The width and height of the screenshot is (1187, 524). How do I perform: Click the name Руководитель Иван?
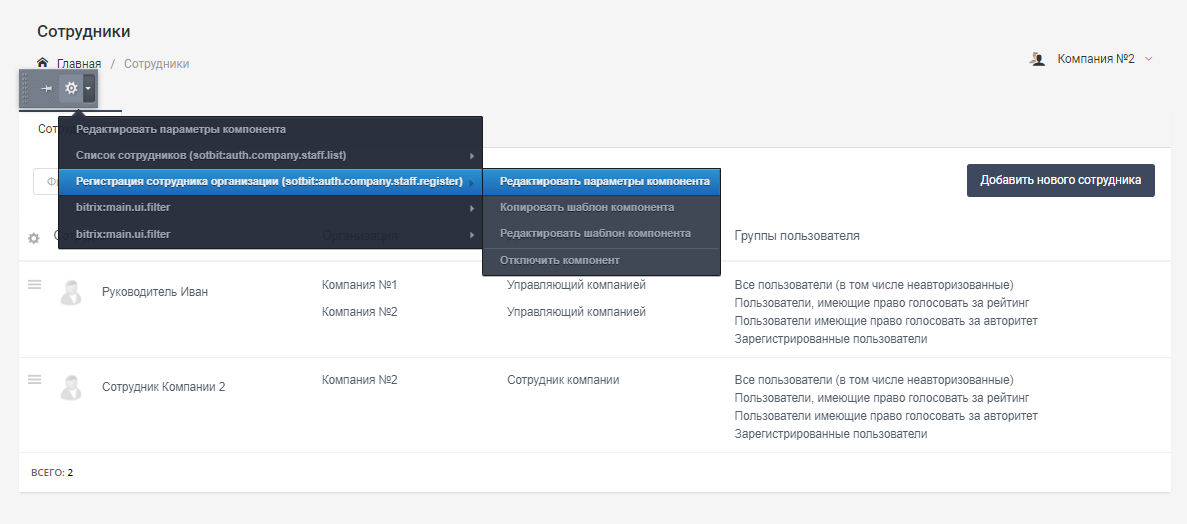tap(154, 292)
